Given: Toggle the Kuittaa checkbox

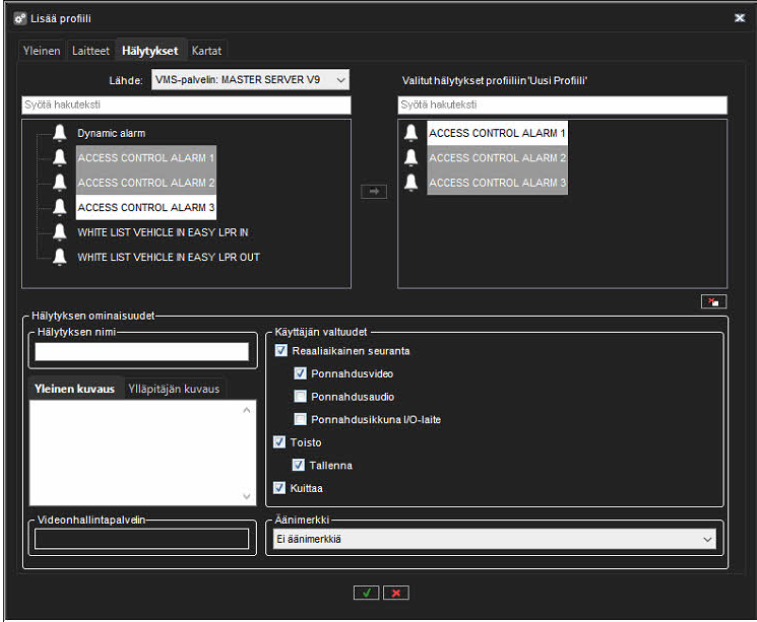Looking at the screenshot, I should point(281,488).
